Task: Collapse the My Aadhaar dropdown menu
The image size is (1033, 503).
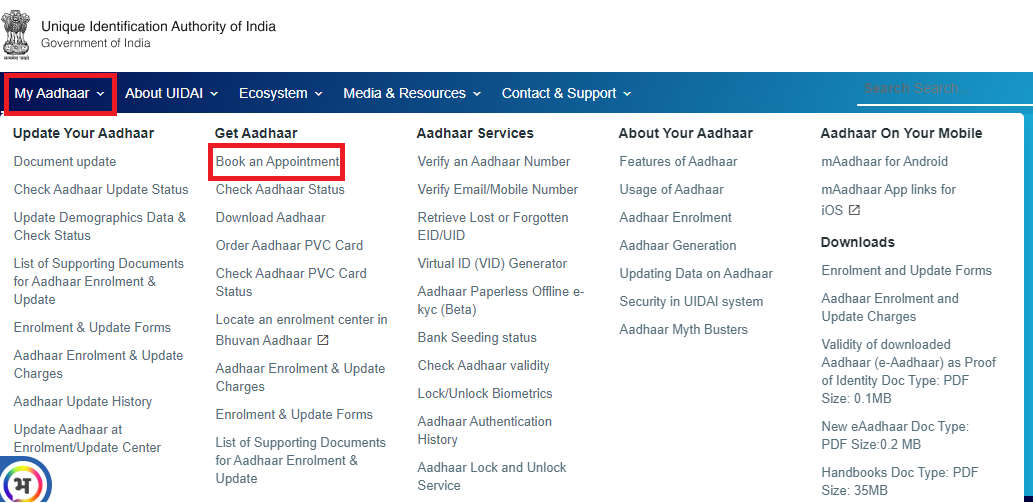Action: (x=59, y=94)
